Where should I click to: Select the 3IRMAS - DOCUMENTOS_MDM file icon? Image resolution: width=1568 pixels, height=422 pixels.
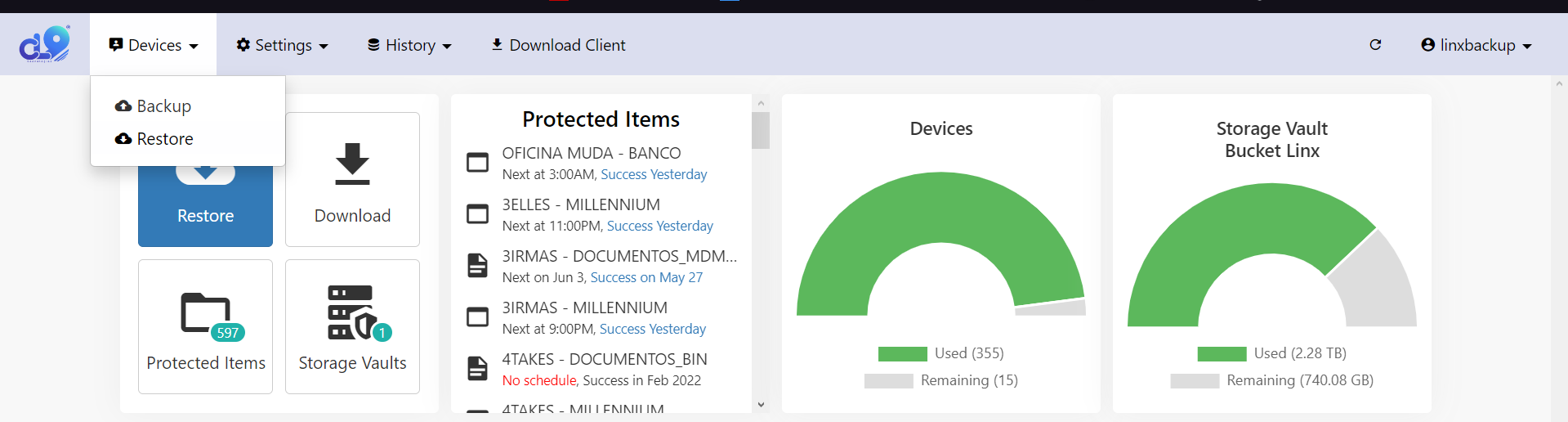(477, 266)
